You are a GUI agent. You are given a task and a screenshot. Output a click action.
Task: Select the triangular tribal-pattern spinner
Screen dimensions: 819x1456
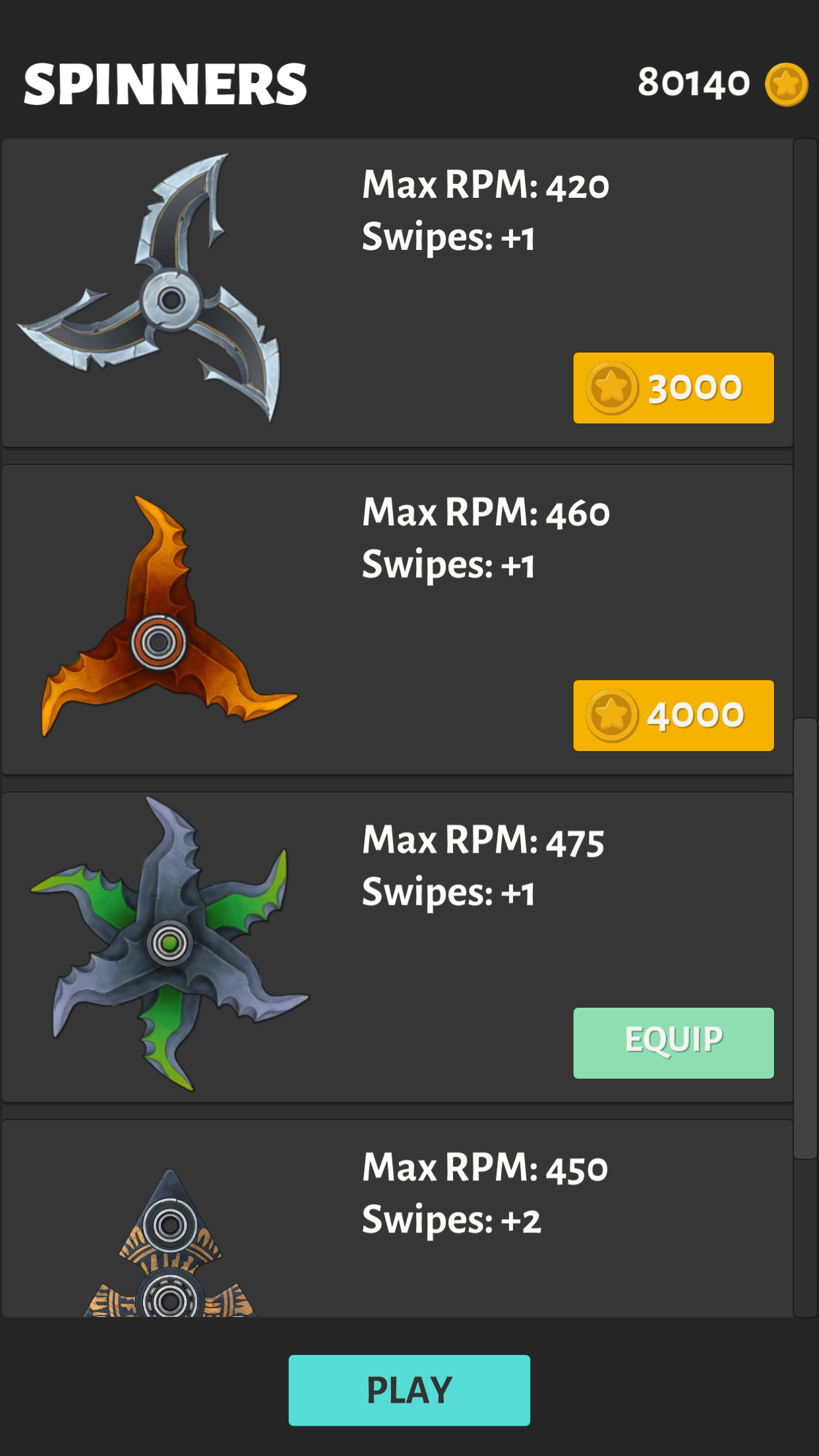(x=169, y=1243)
